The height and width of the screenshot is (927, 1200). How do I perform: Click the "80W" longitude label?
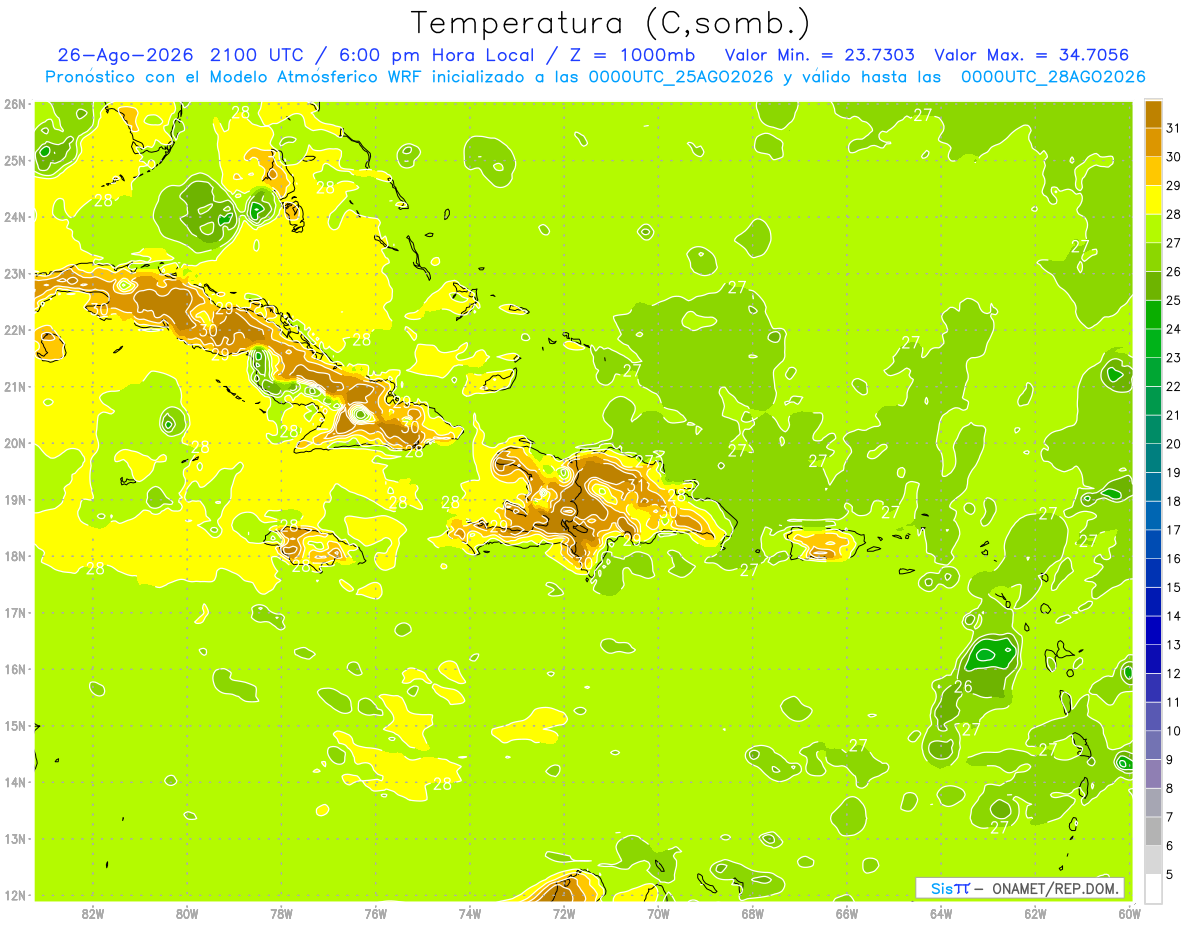click(187, 913)
